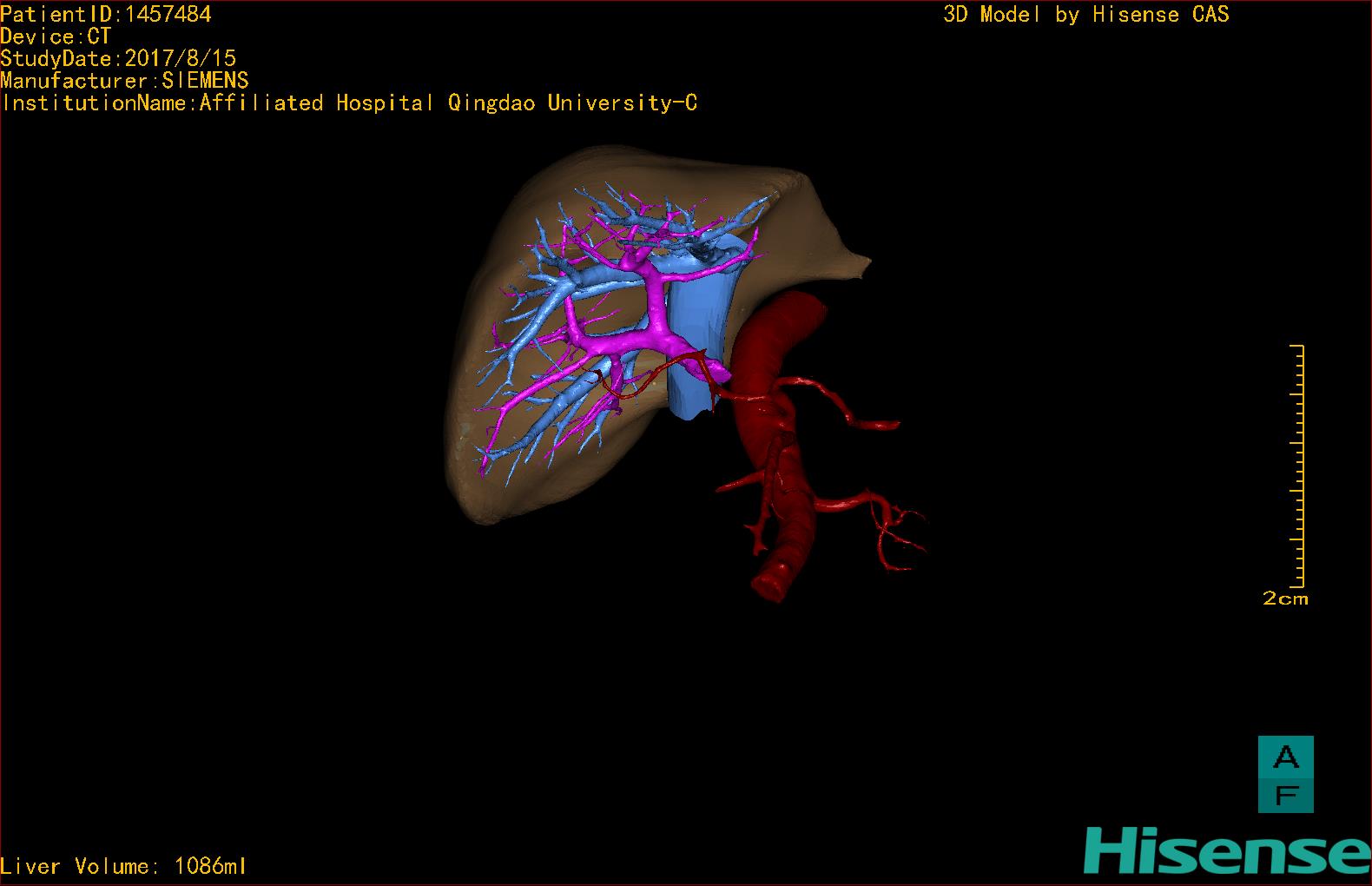The height and width of the screenshot is (886, 1372).
Task: Click the 3D Model by Hisense CAS text
Action: point(1086,14)
